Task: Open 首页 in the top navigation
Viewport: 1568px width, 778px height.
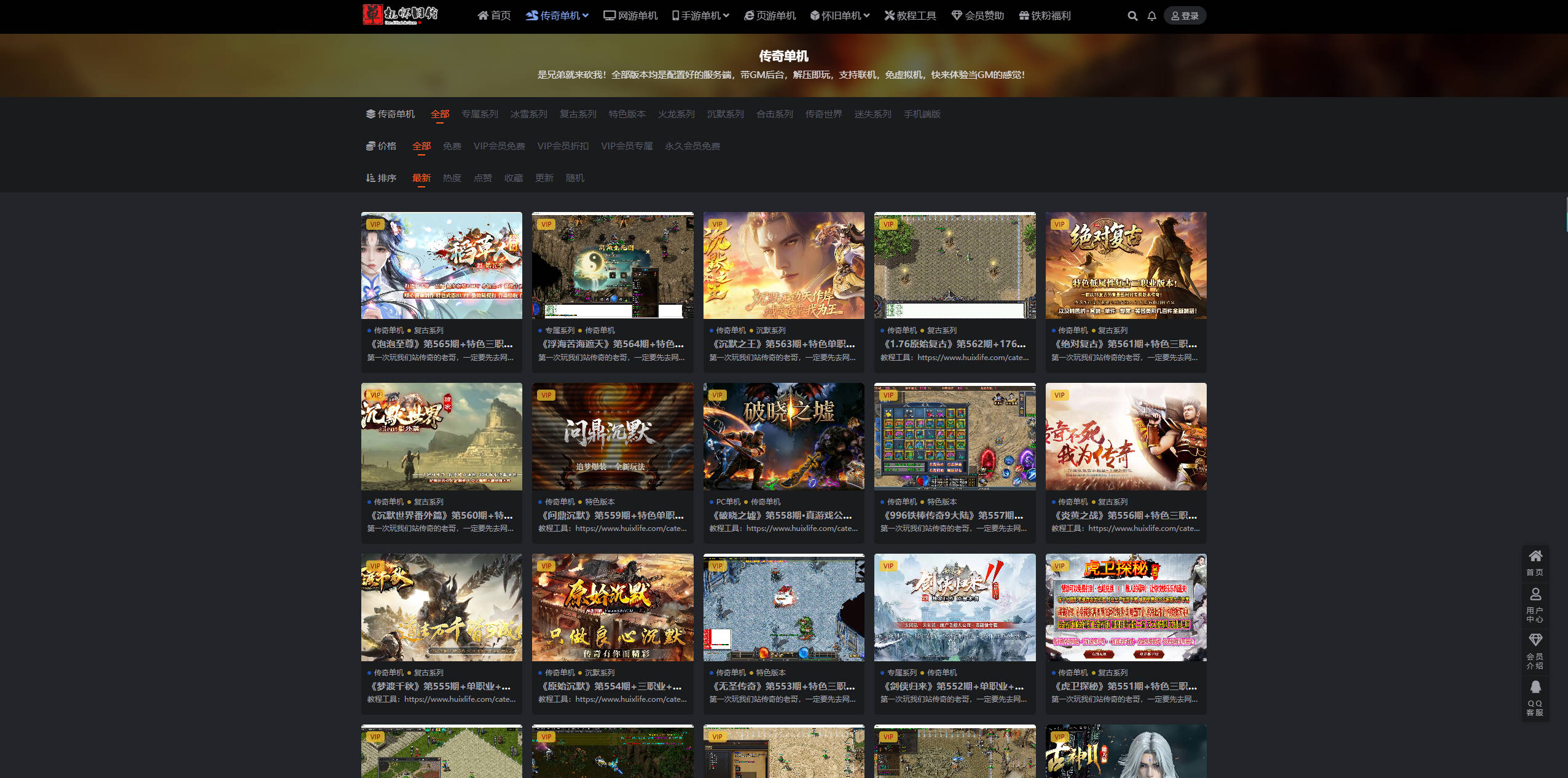Action: tap(494, 16)
